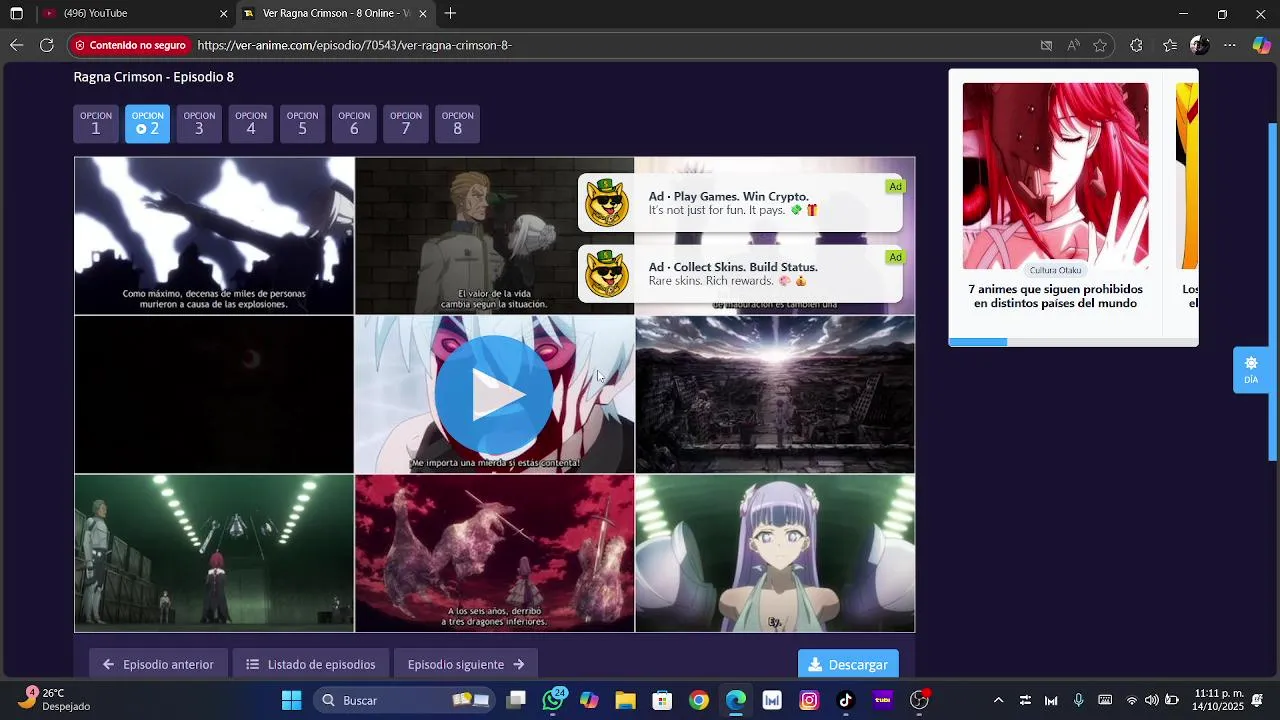Go to Episodio siguiente

(466, 664)
